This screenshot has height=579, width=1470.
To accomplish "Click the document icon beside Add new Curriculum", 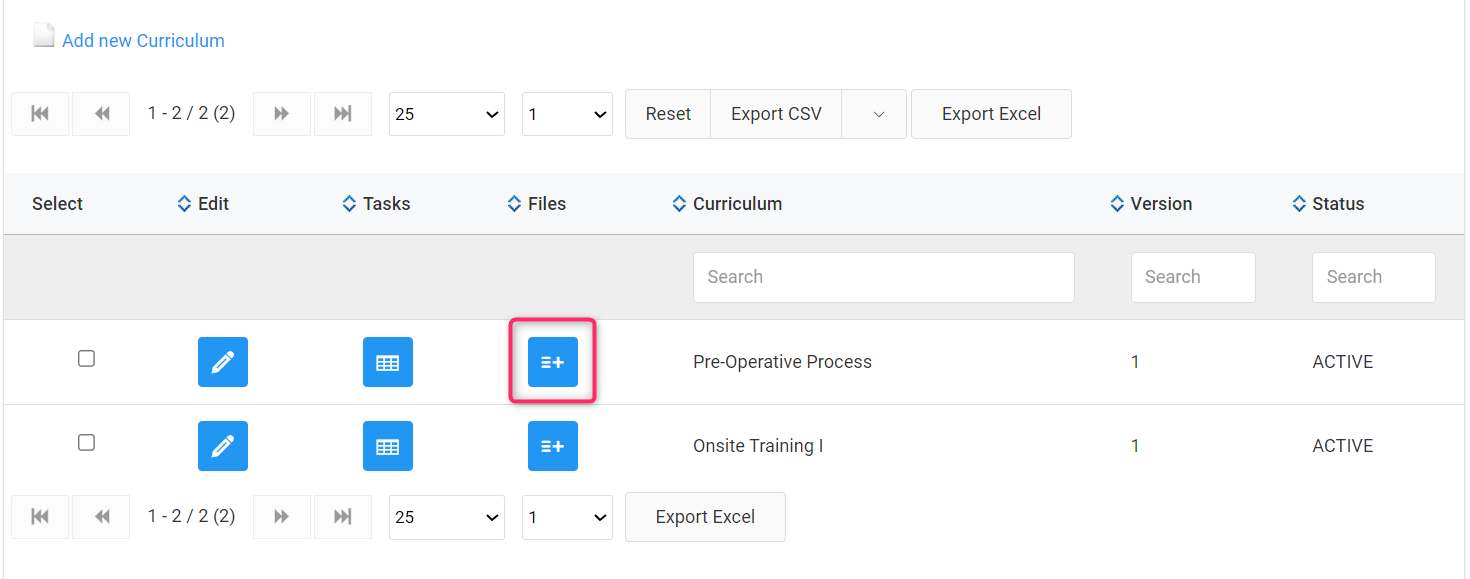I will pyautogui.click(x=44, y=36).
